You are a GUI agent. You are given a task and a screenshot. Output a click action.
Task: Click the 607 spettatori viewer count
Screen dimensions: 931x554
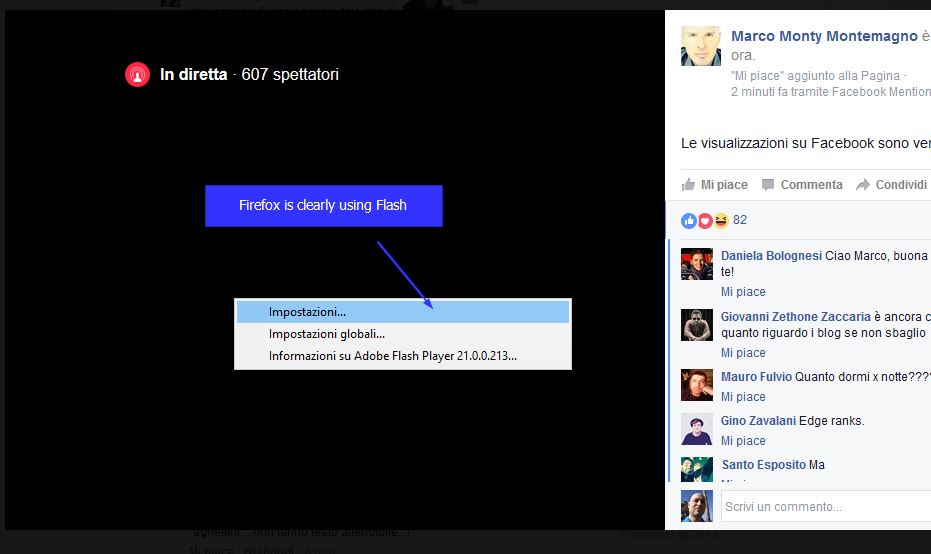[290, 74]
